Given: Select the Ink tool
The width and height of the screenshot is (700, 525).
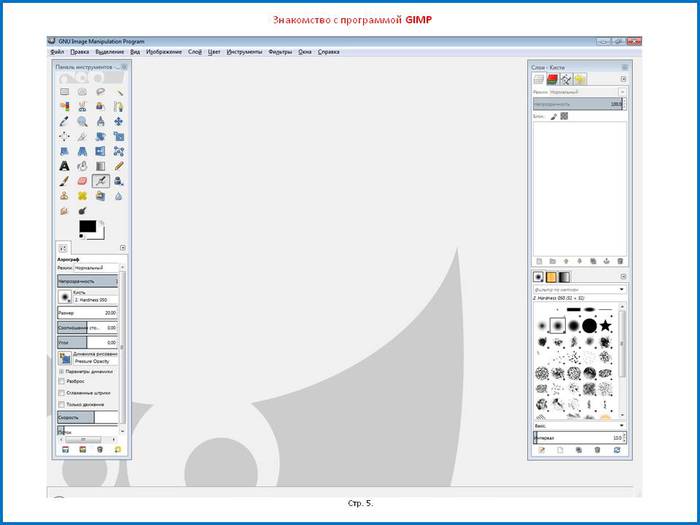Looking at the screenshot, I should (x=119, y=181).
